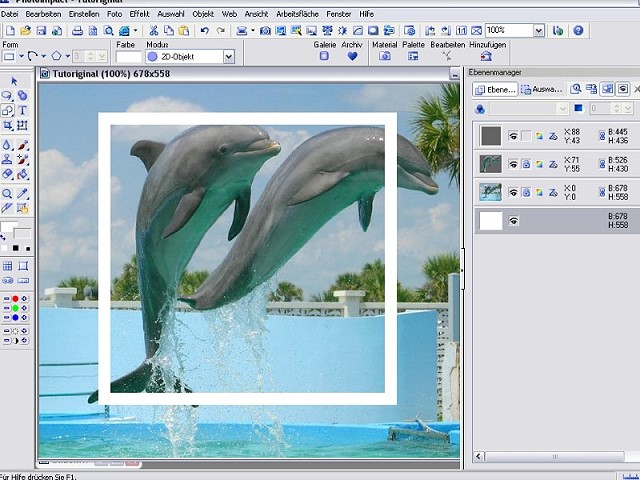
Task: Click the Paste clipboard icon
Action: click(x=184, y=31)
